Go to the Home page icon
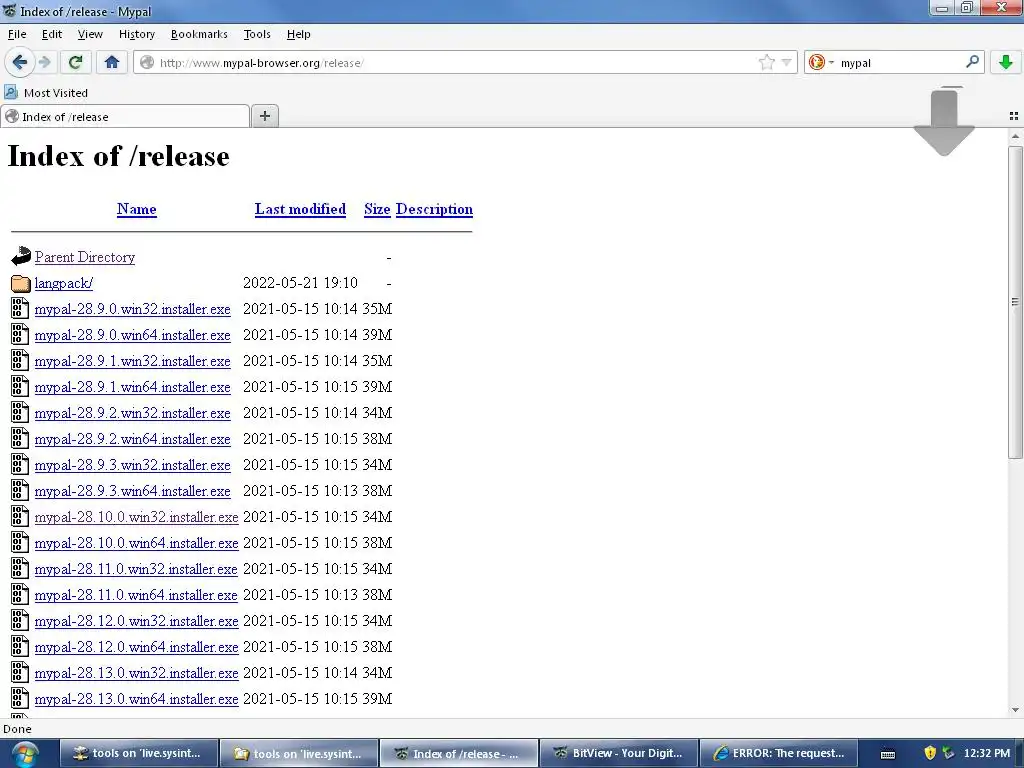 click(112, 63)
